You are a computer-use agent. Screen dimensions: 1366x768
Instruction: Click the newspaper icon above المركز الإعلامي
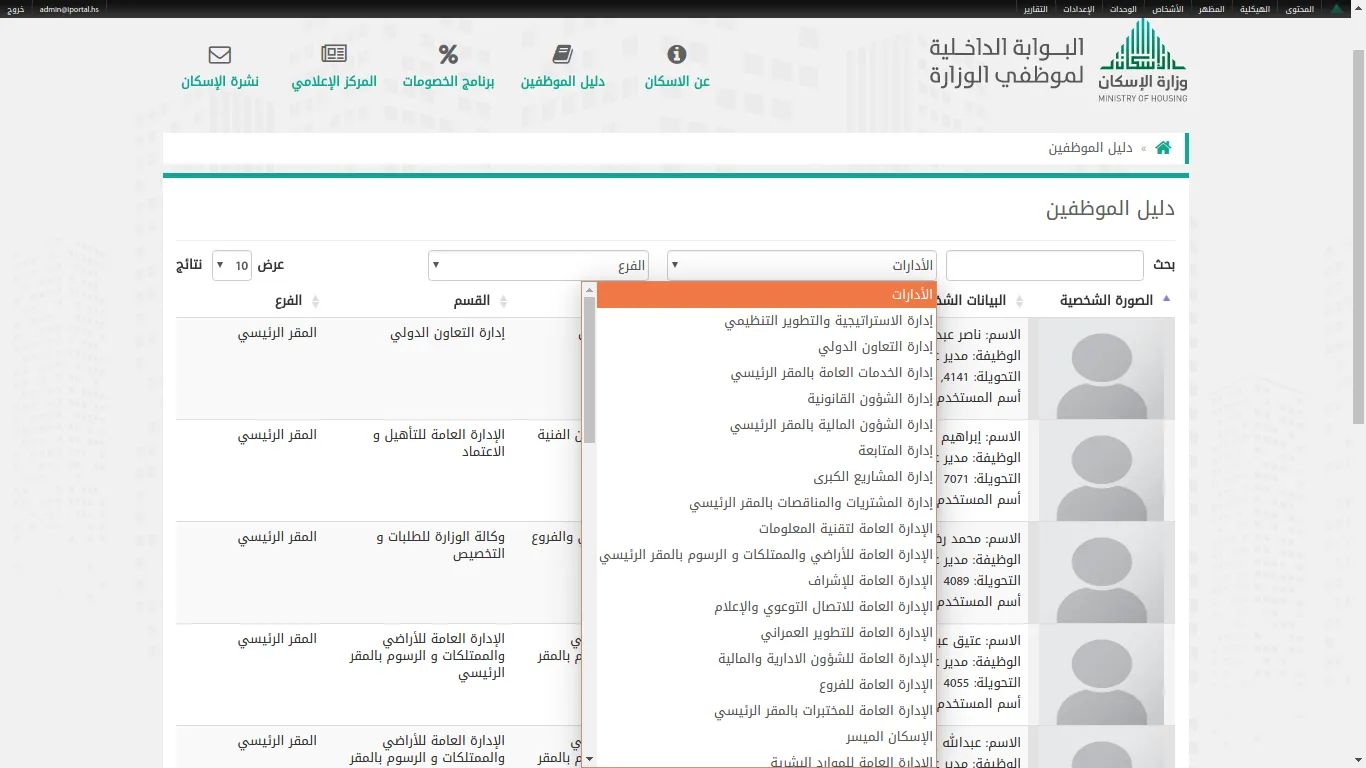pos(334,54)
